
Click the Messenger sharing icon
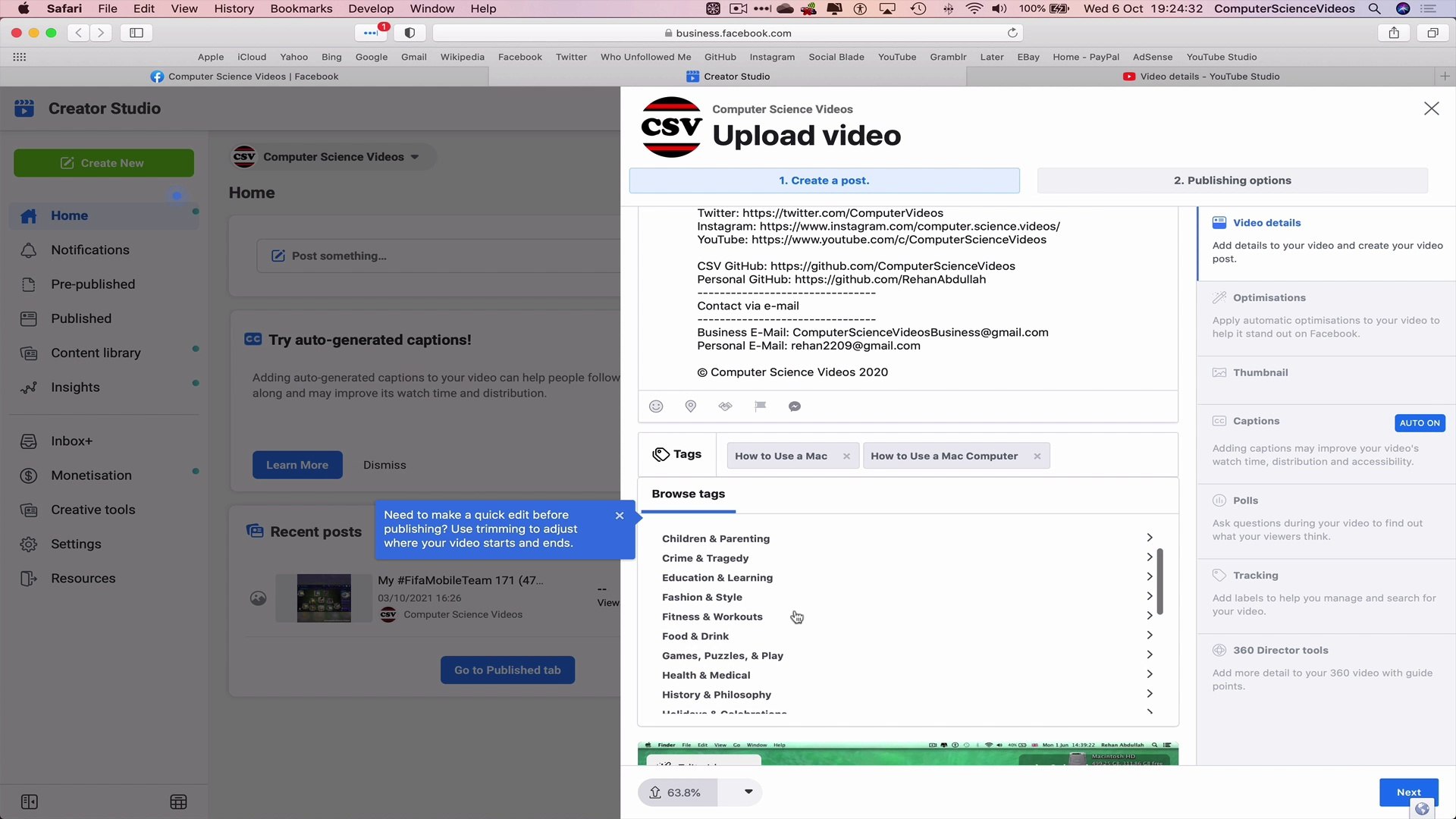point(794,406)
